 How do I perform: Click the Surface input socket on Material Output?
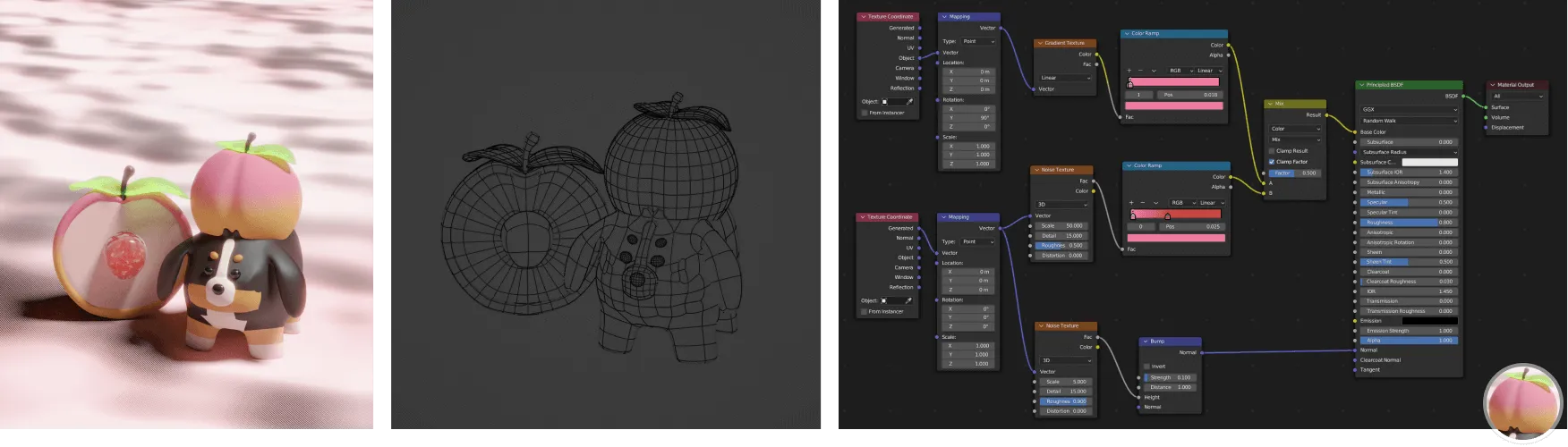tap(1487, 107)
